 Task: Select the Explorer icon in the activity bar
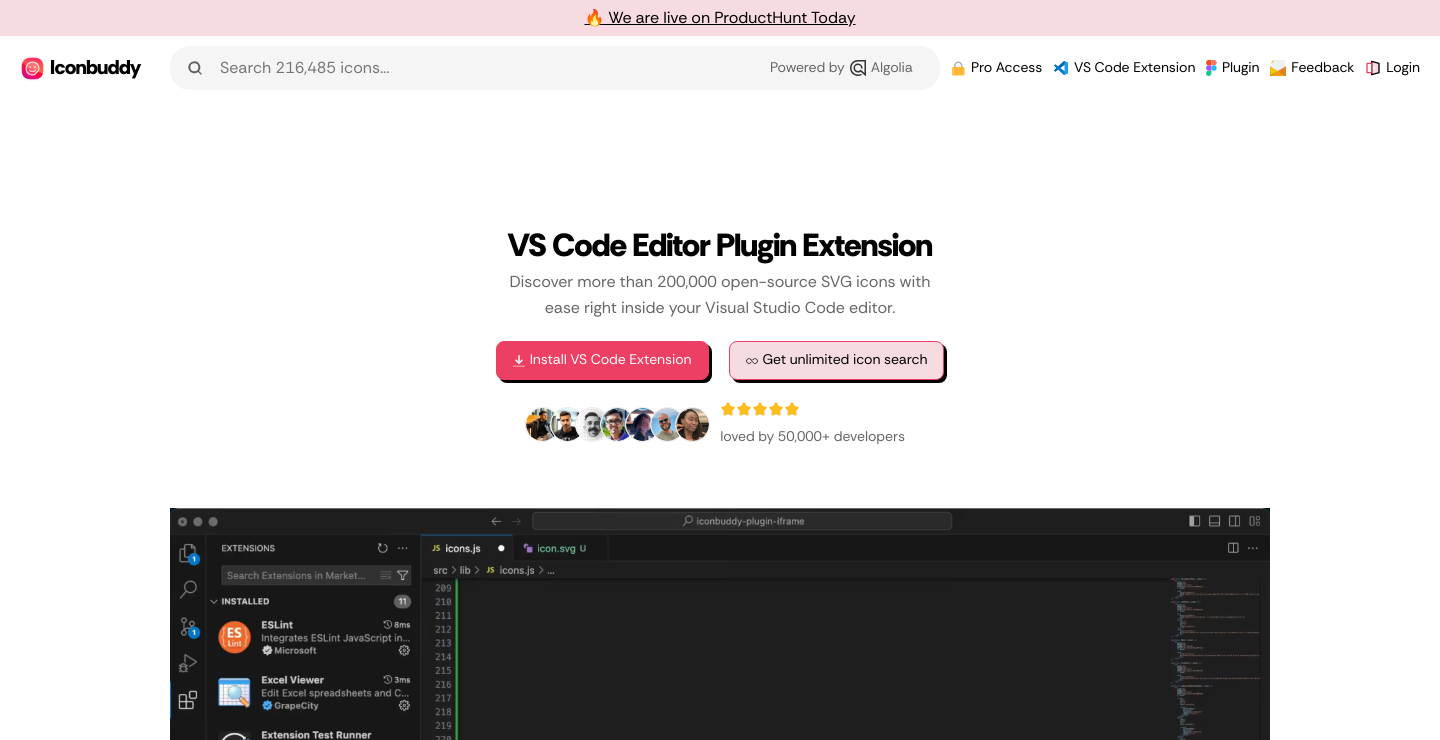(188, 552)
